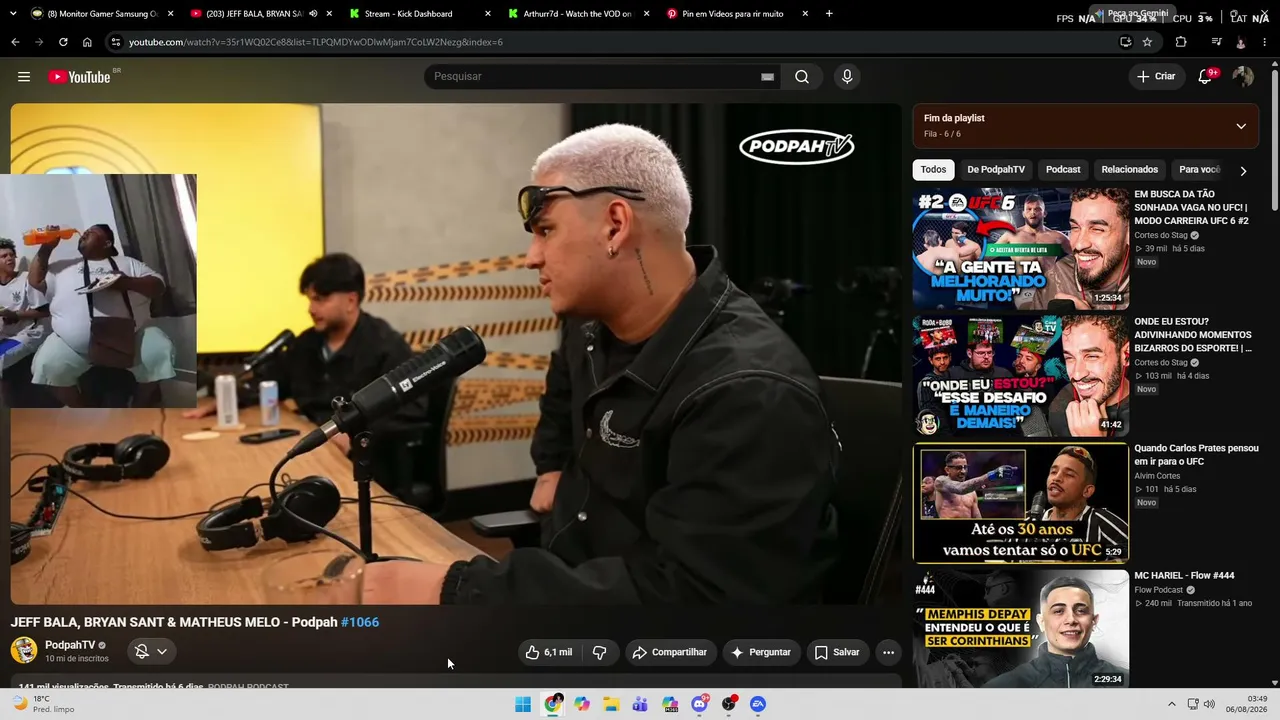This screenshot has width=1280, height=720.
Task: Open YouTube notifications bell
Action: coord(1206,77)
